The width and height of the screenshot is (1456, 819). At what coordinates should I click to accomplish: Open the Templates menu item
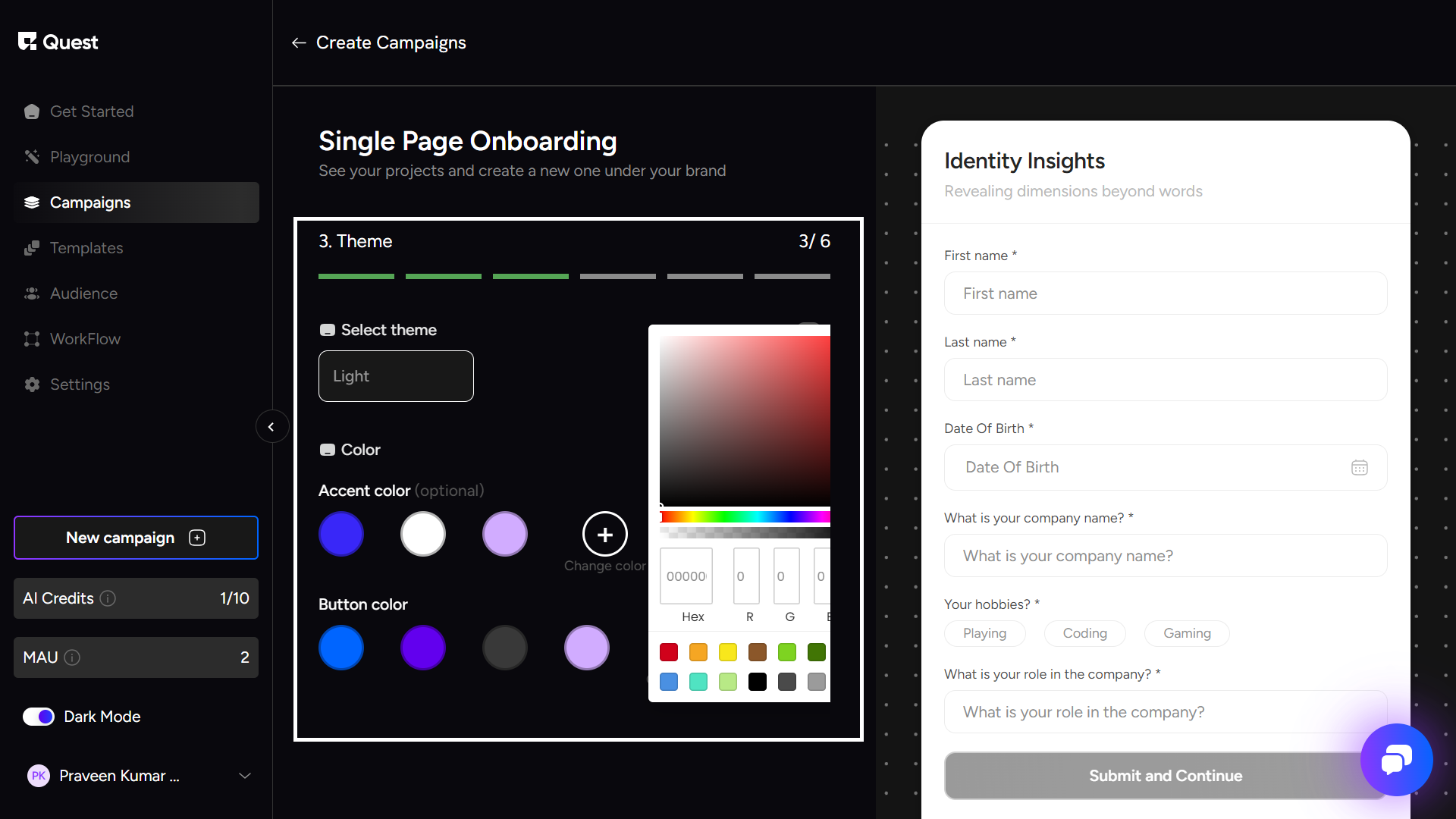[86, 248]
